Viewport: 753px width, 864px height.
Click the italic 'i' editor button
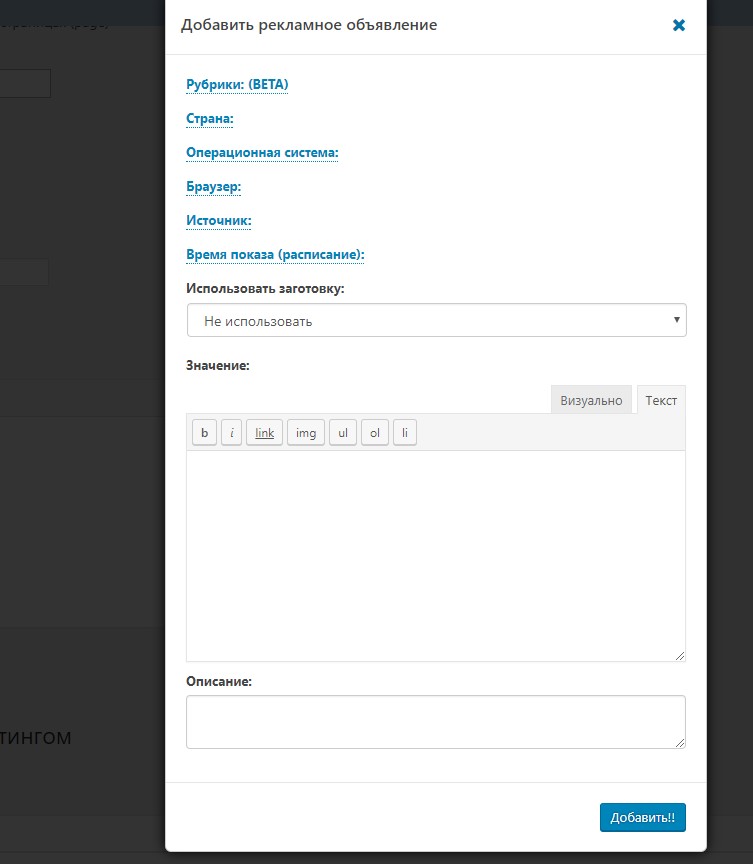[x=232, y=433]
